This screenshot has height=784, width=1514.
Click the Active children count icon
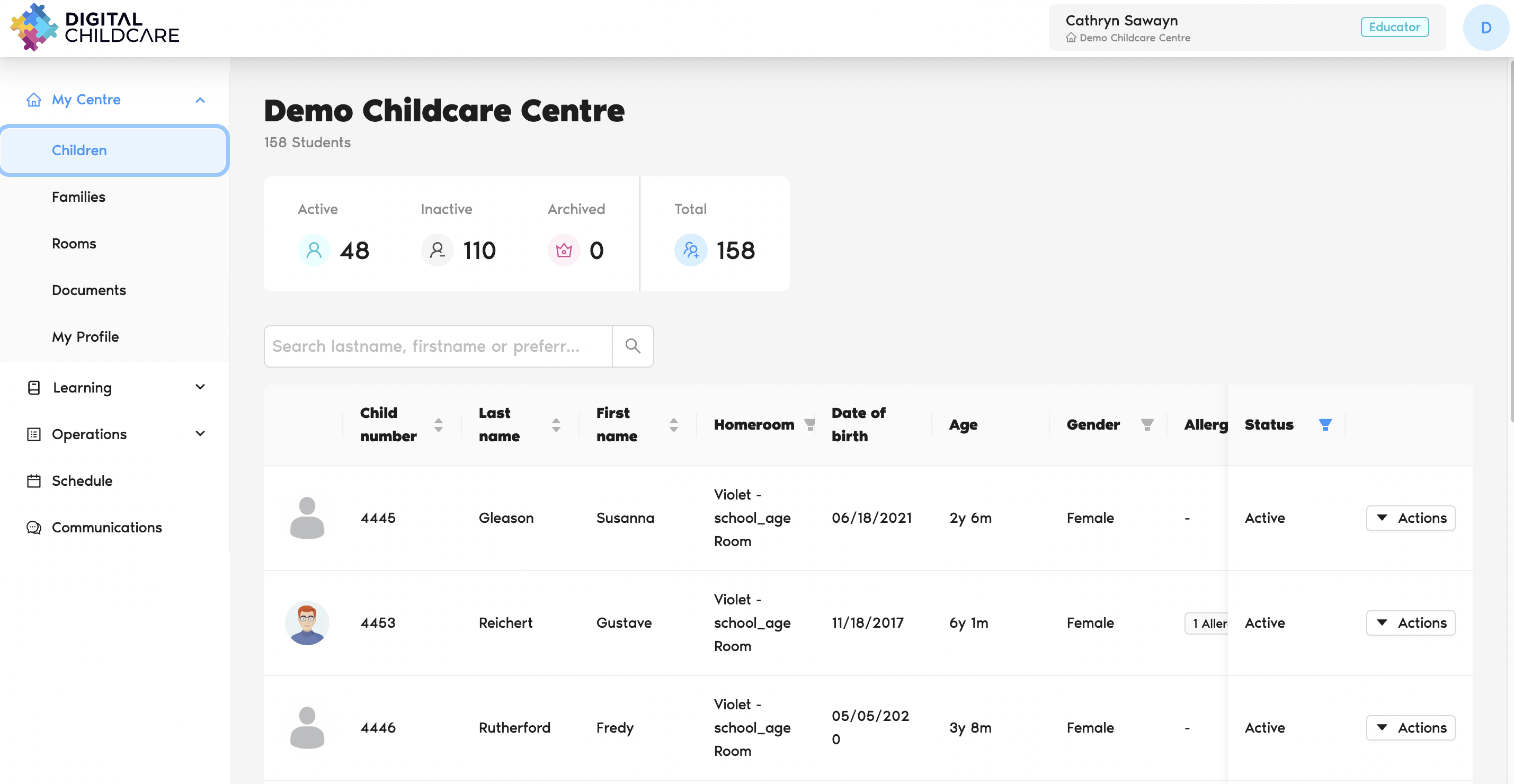pyautogui.click(x=314, y=251)
